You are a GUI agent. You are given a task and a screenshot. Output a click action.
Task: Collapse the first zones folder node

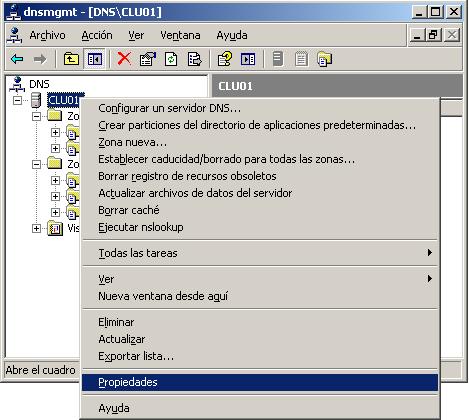click(x=36, y=116)
